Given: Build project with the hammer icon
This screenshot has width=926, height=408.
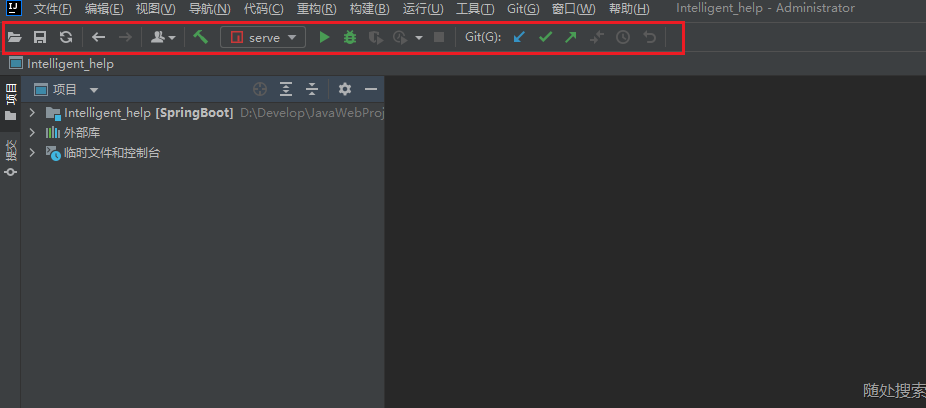Looking at the screenshot, I should (x=201, y=37).
